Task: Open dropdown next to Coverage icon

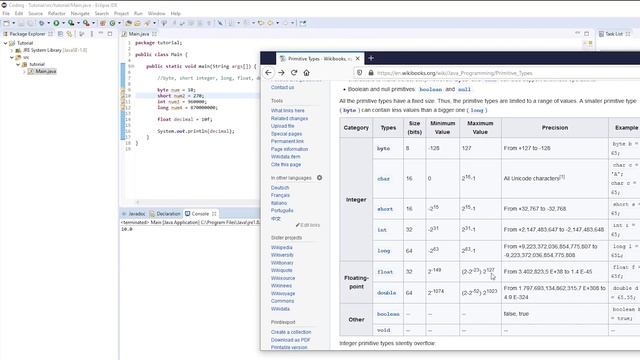Action: click(x=78, y=23)
